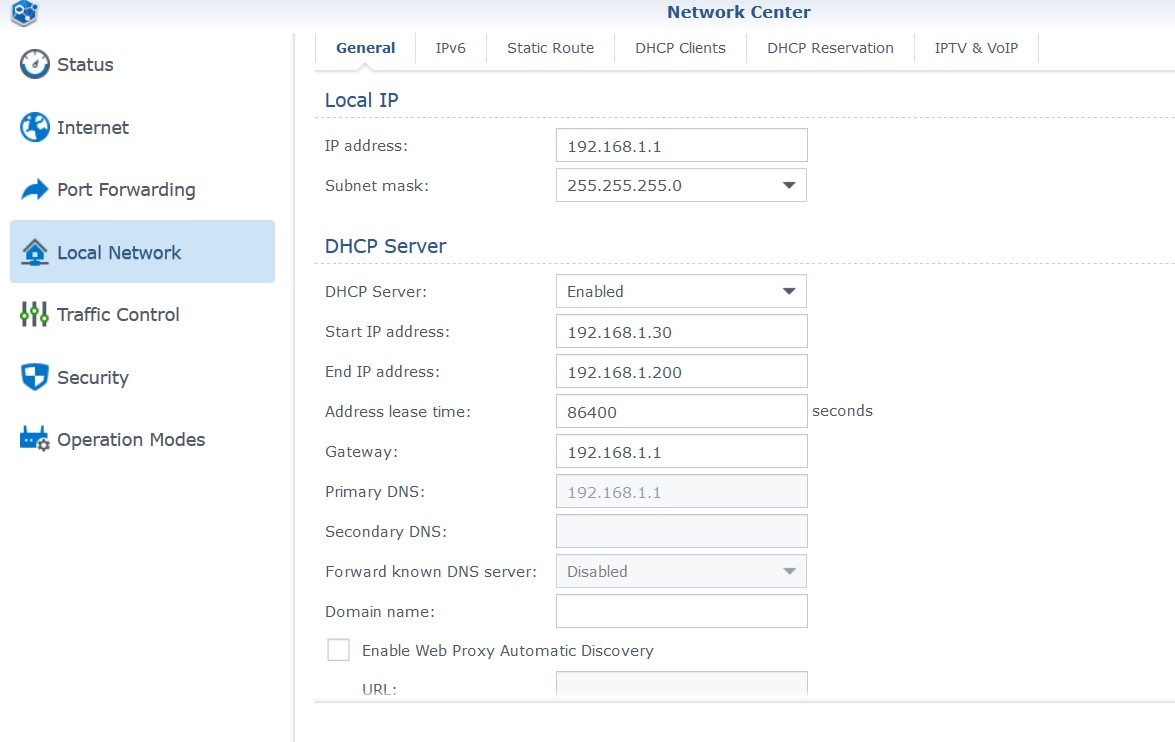Image resolution: width=1175 pixels, height=742 pixels.
Task: Click the DHCP Server section heading
Action: click(x=385, y=246)
